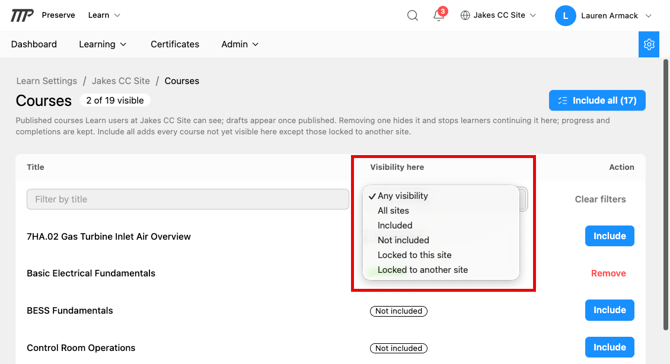Click the Lauren Armack avatar circle
The width and height of the screenshot is (670, 364).
pos(565,16)
